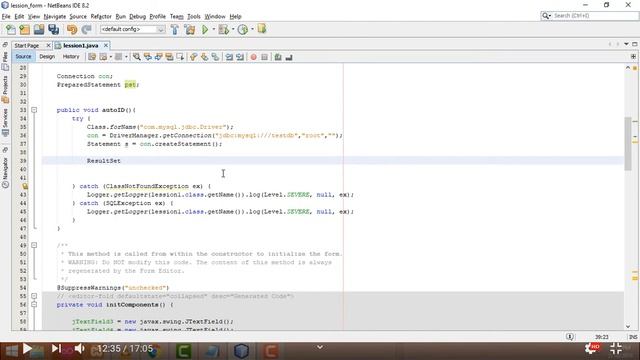This screenshot has height=360, width=640.
Task: Click the editor vertical scrollbar thumb
Action: point(628,144)
